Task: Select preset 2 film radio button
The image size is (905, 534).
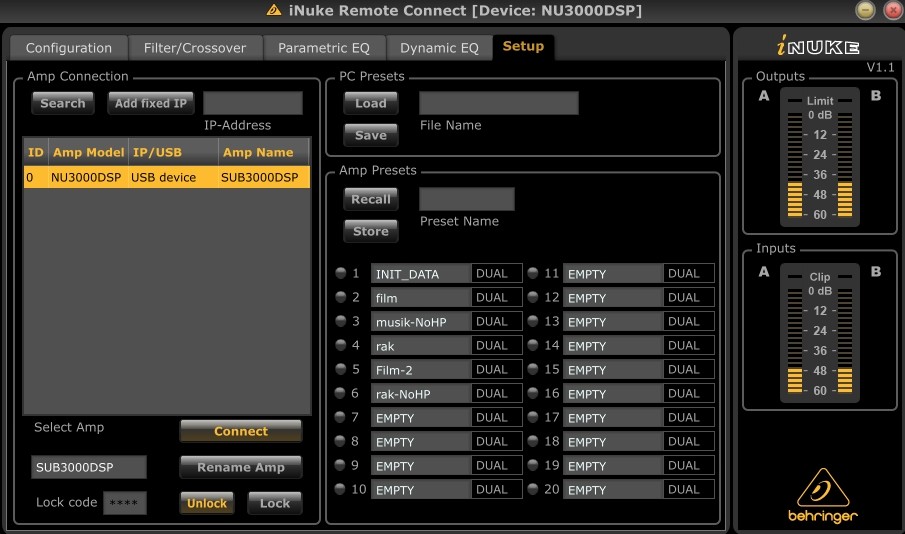Action: (341, 297)
